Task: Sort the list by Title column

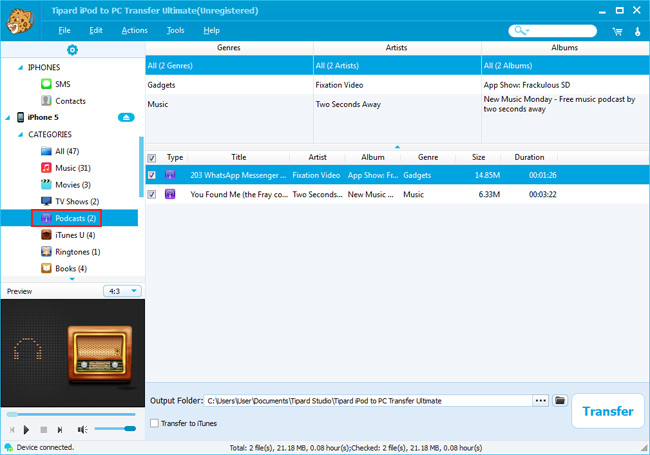Action: click(x=238, y=157)
